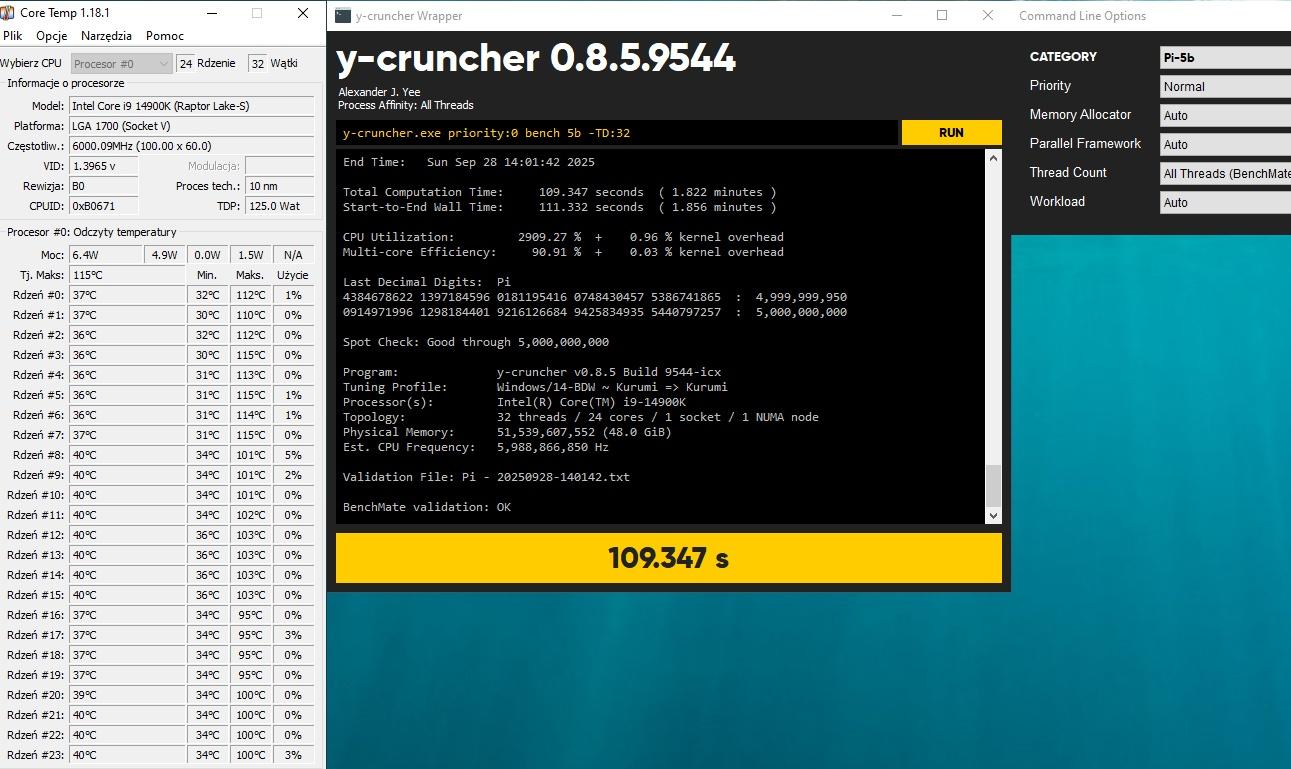Maximize the y-cruncher Wrapper window
1291x769 pixels.
click(x=942, y=15)
